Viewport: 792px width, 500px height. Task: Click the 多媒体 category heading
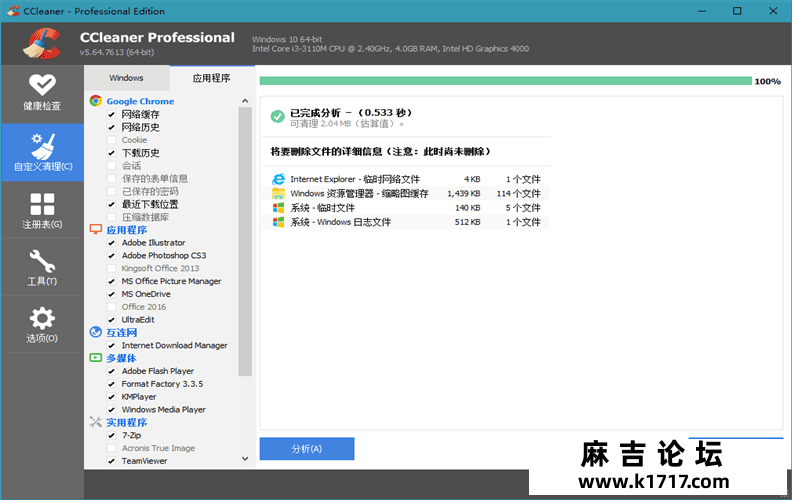click(121, 358)
